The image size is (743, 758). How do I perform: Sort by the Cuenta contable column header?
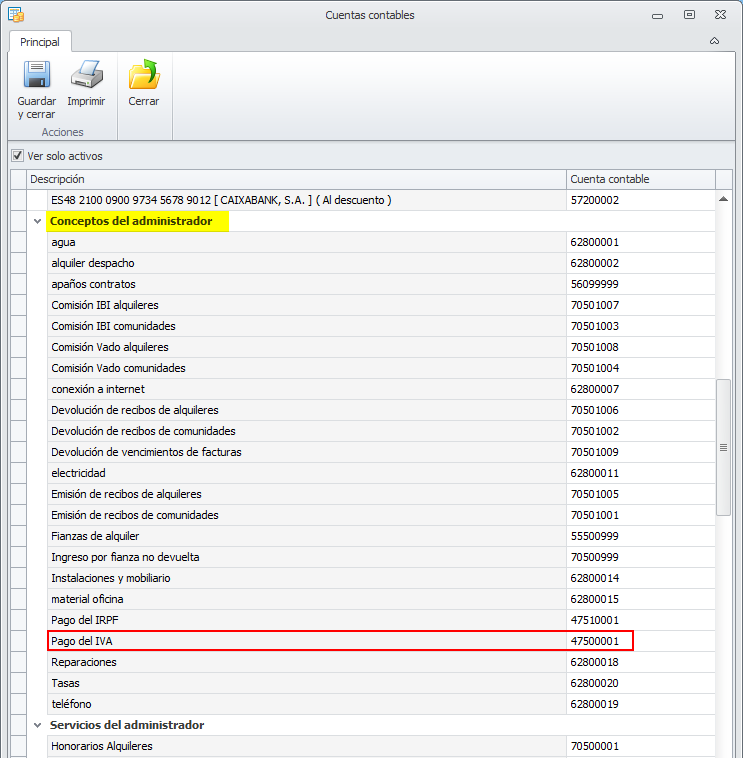tap(641, 179)
